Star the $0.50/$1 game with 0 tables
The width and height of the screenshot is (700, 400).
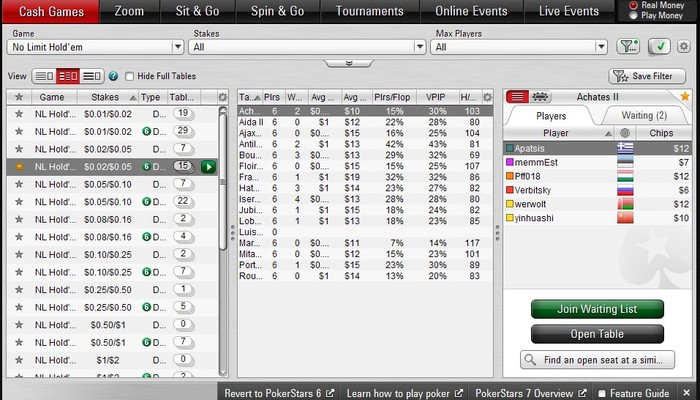(19, 325)
